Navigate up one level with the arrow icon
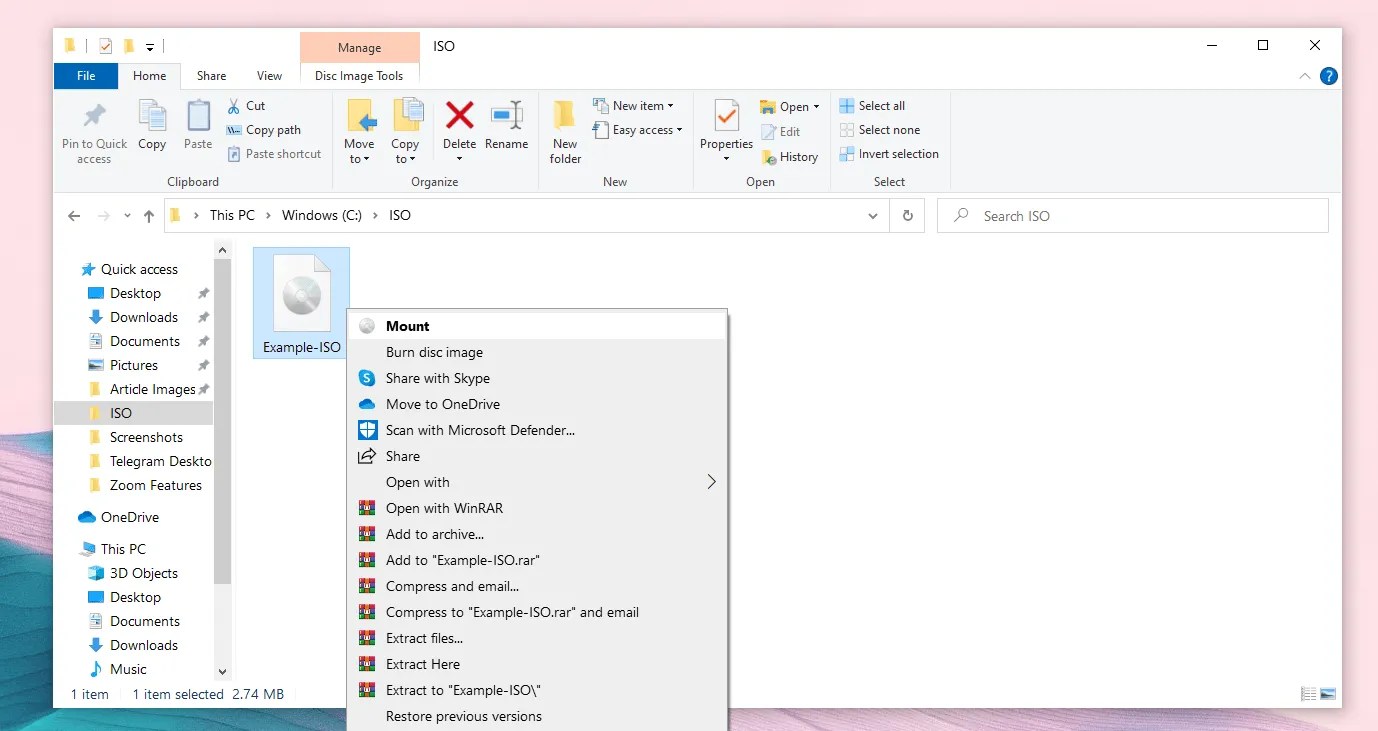 coord(148,215)
